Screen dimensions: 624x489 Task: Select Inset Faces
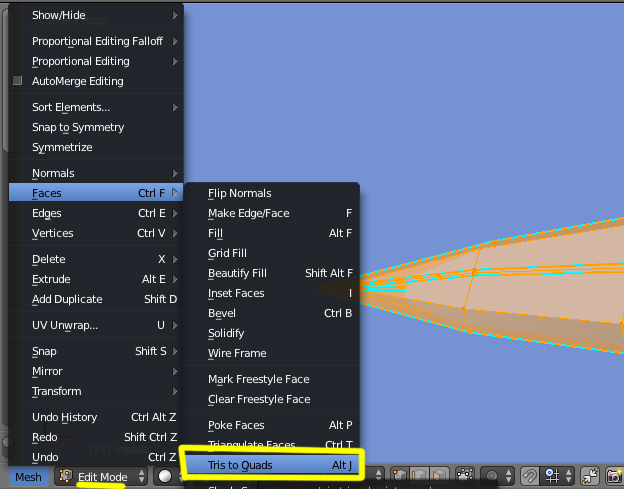point(272,293)
